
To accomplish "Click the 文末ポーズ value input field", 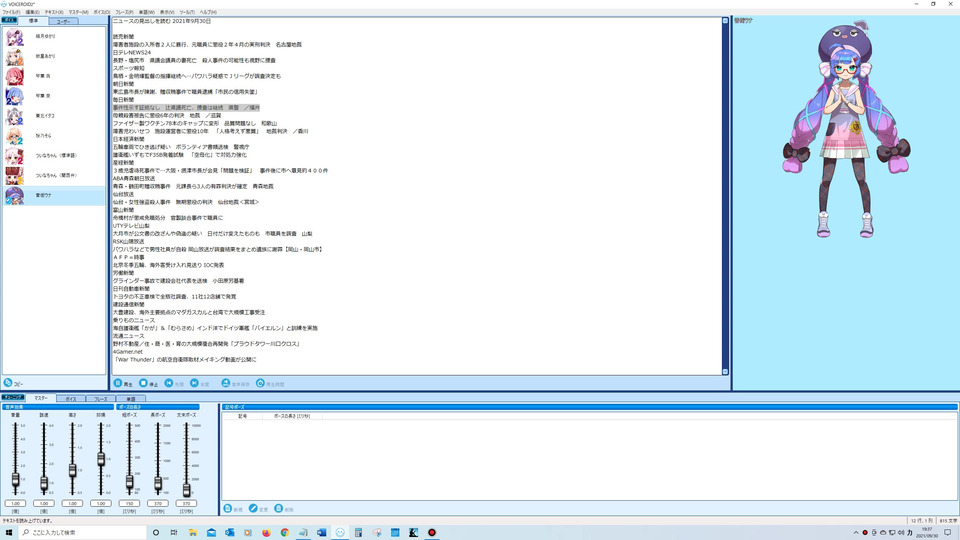I will click(x=187, y=503).
